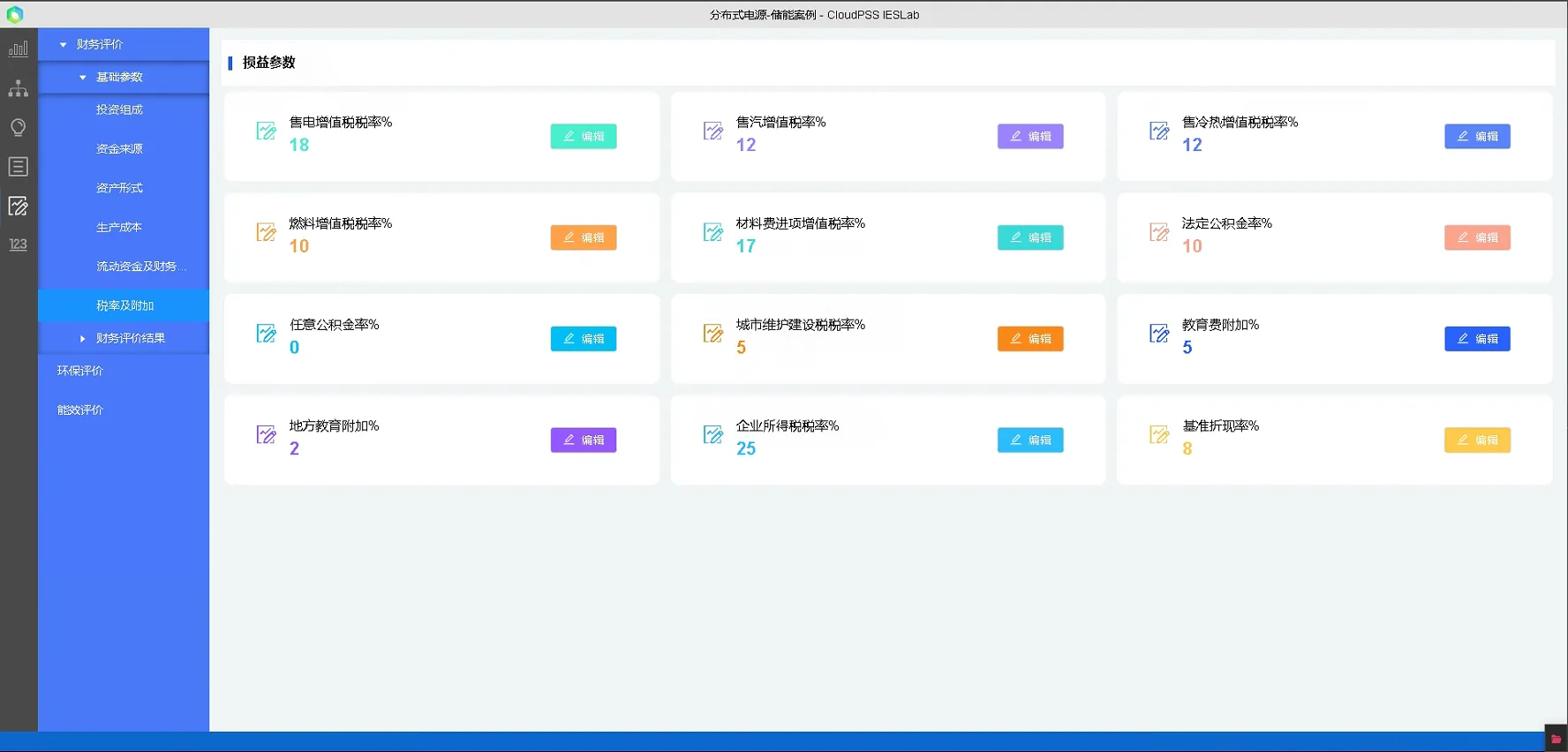Click the 城市维护建设税税率% card icon

pos(713,334)
